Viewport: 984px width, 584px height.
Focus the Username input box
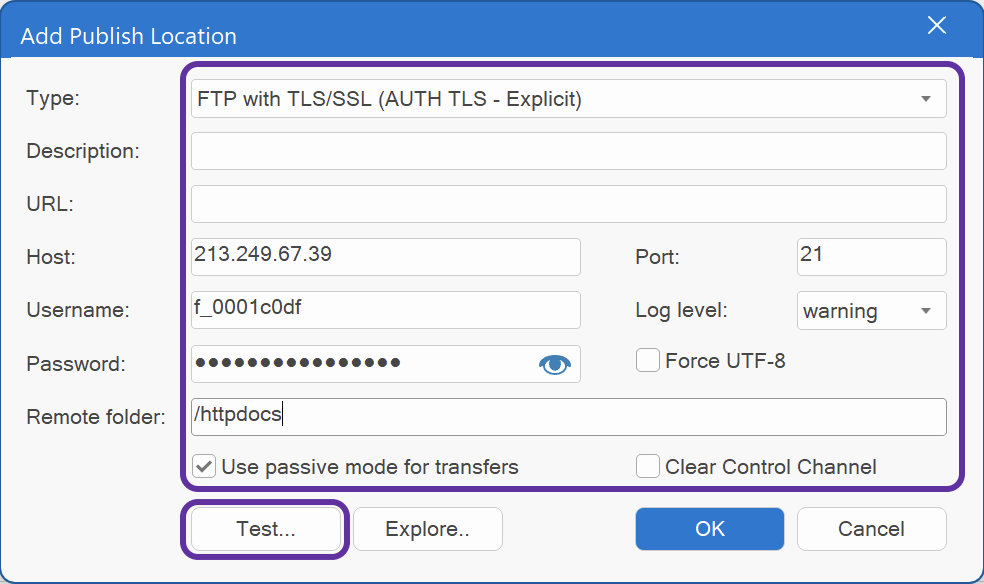pos(385,309)
